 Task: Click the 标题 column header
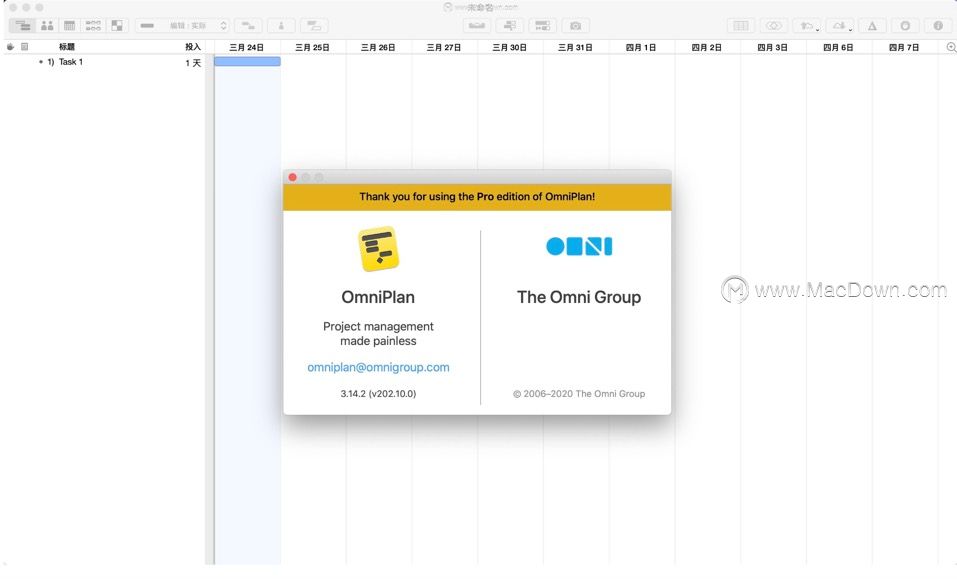[x=67, y=47]
